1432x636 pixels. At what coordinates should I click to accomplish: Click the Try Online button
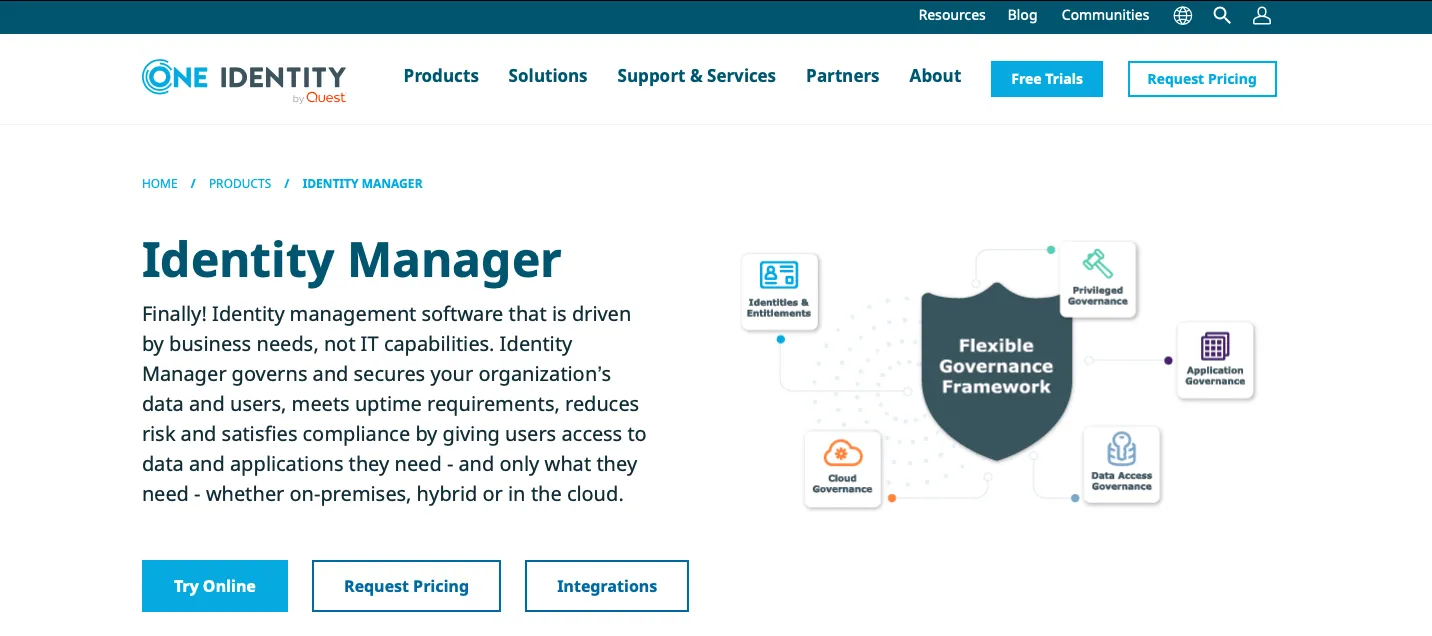[215, 586]
